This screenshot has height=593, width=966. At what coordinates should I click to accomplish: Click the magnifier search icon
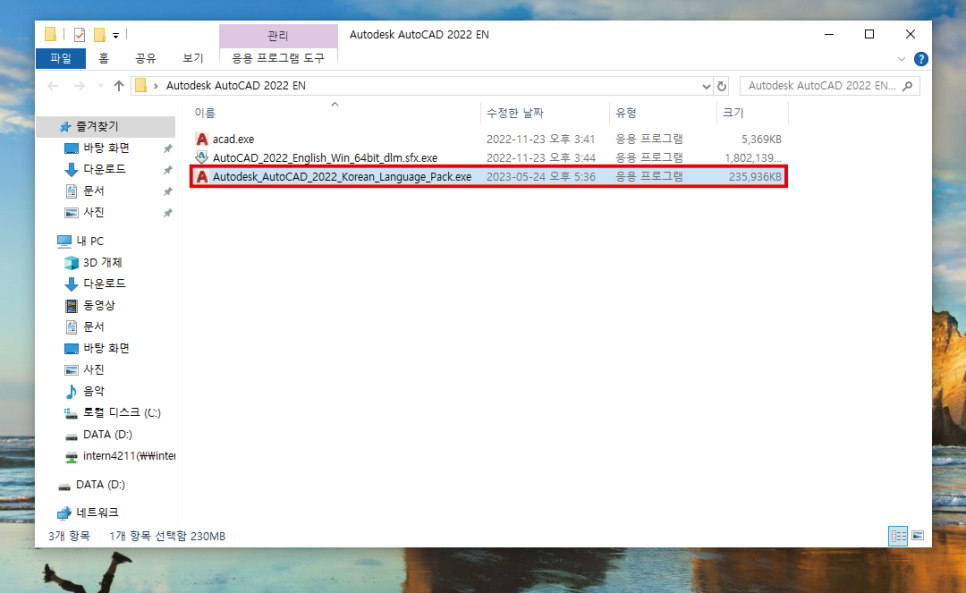click(x=907, y=86)
